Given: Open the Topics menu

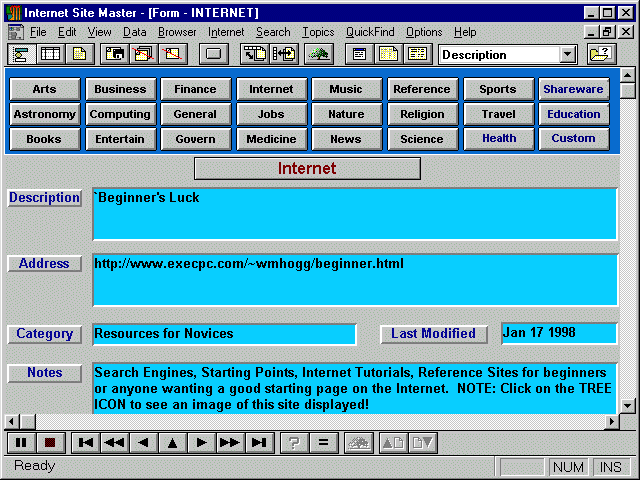Looking at the screenshot, I should (x=318, y=32).
